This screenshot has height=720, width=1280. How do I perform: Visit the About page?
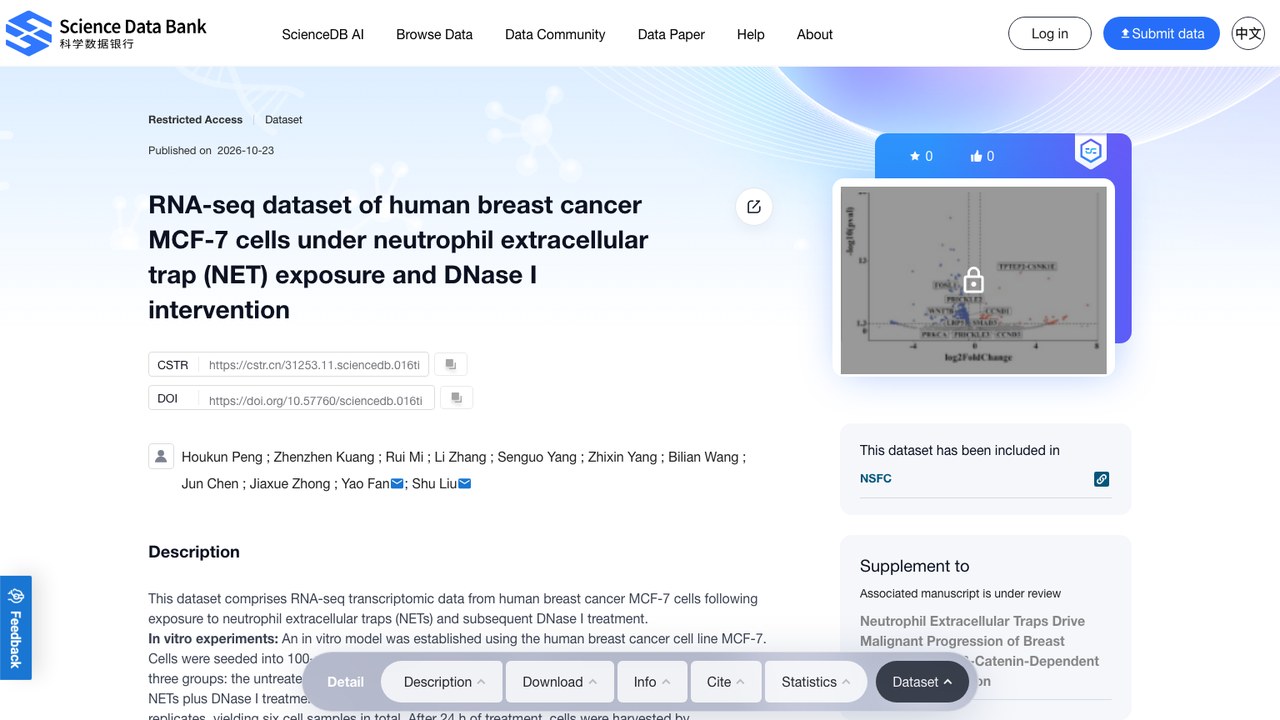pos(815,34)
